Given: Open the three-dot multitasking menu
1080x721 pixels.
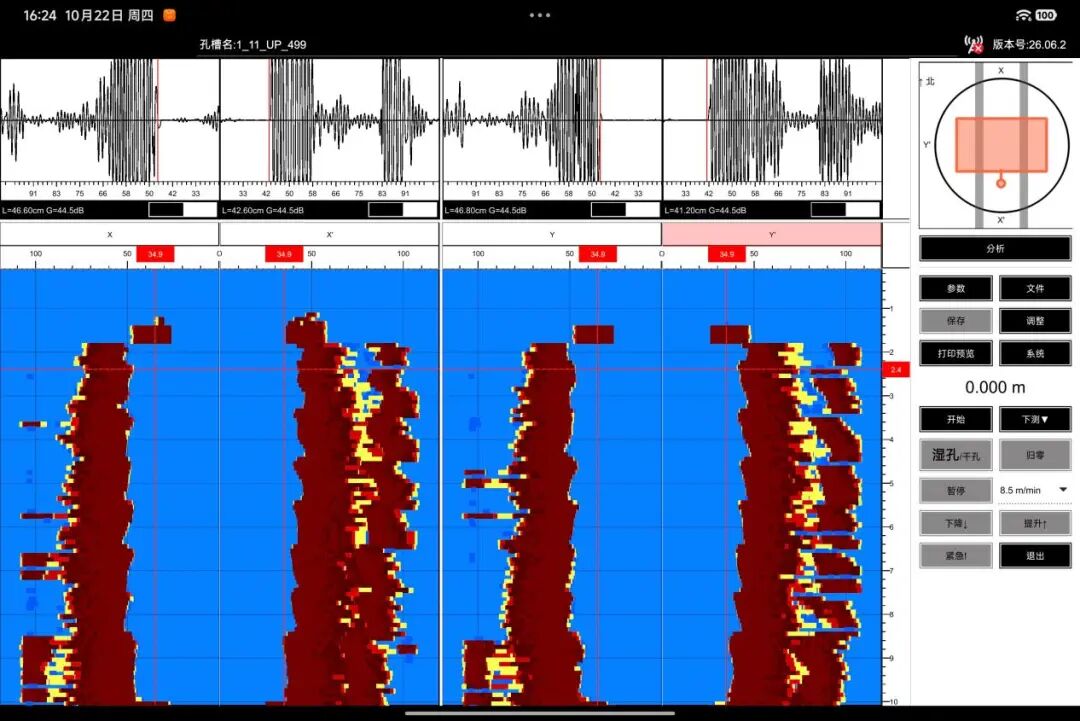Looking at the screenshot, I should coord(540,15).
